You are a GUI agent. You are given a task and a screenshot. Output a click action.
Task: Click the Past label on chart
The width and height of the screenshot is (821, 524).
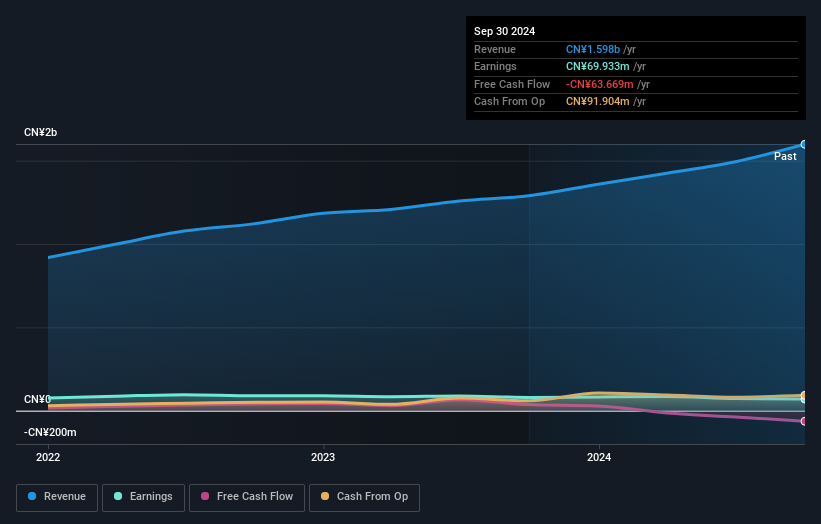785,157
